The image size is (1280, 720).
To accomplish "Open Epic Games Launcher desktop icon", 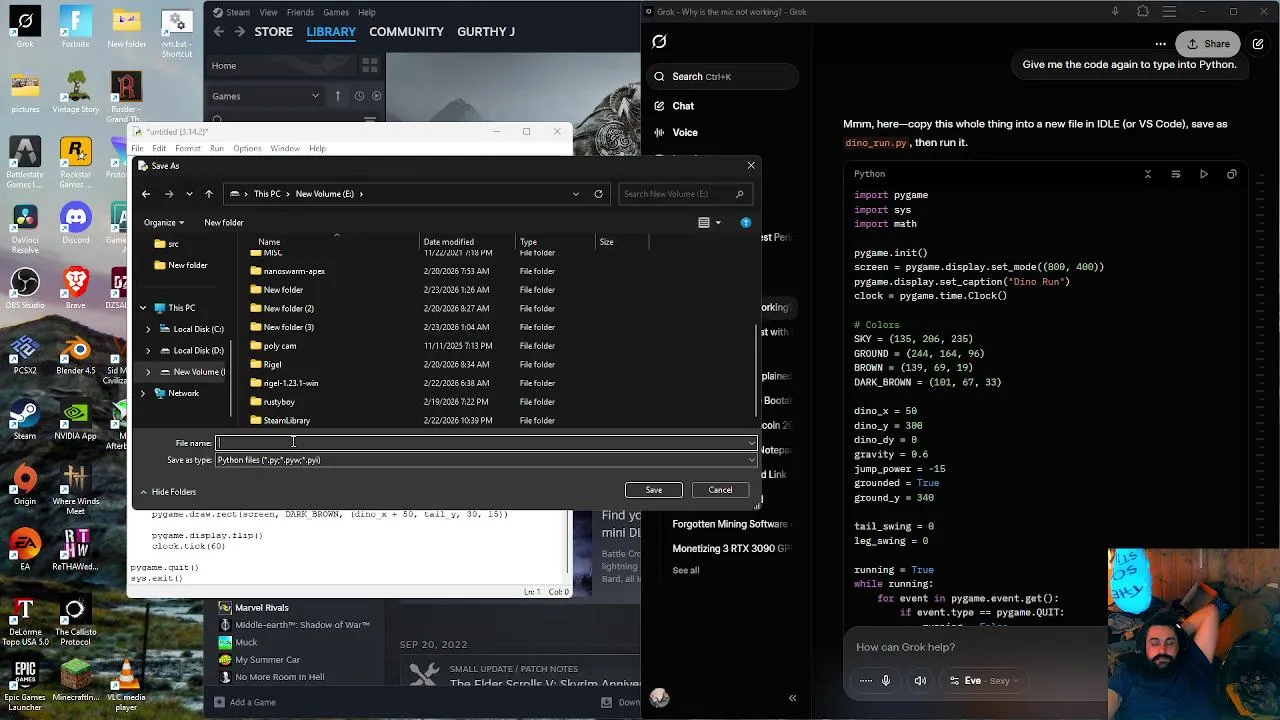I will coord(25,684).
